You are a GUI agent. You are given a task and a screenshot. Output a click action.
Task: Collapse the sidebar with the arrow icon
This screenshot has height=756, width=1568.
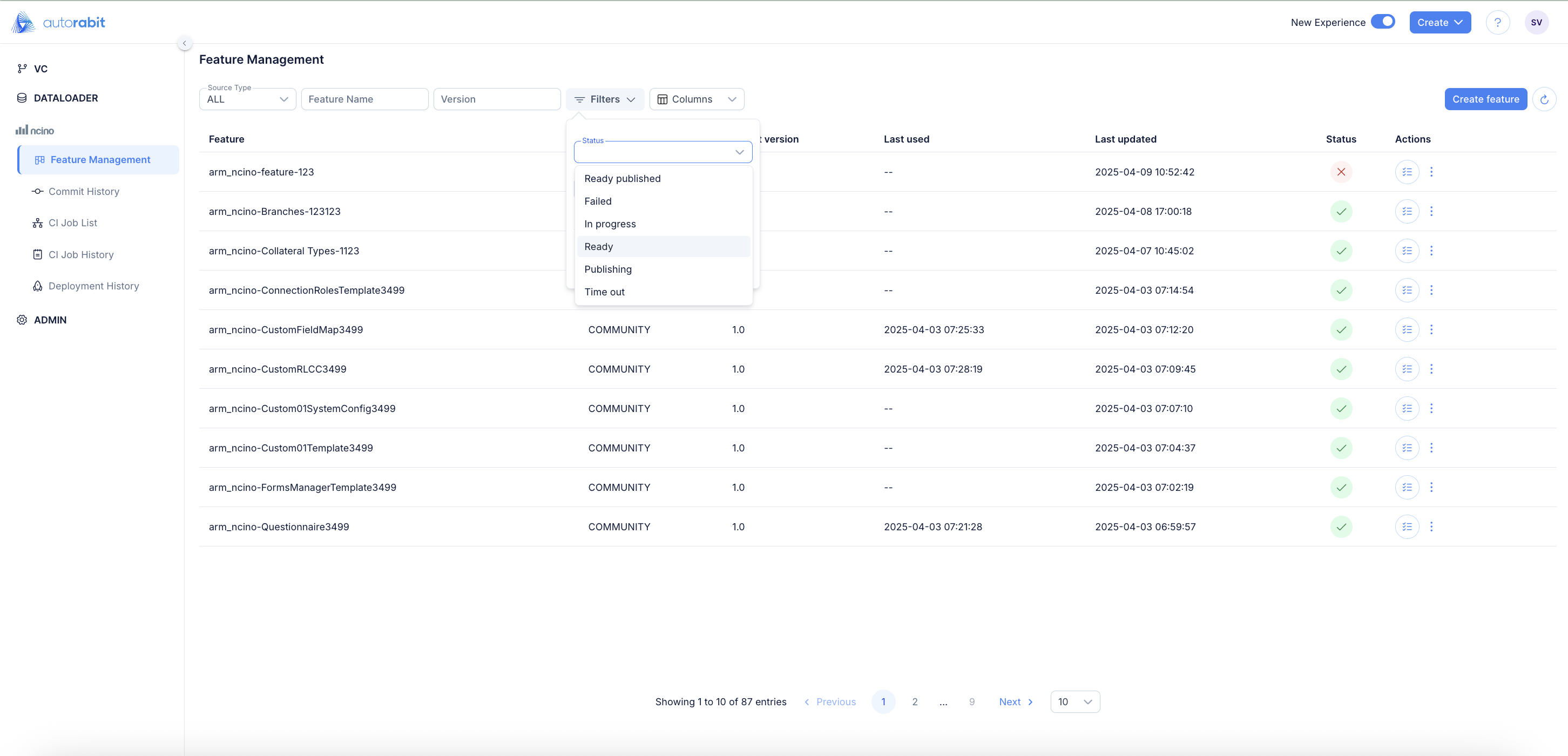[185, 43]
